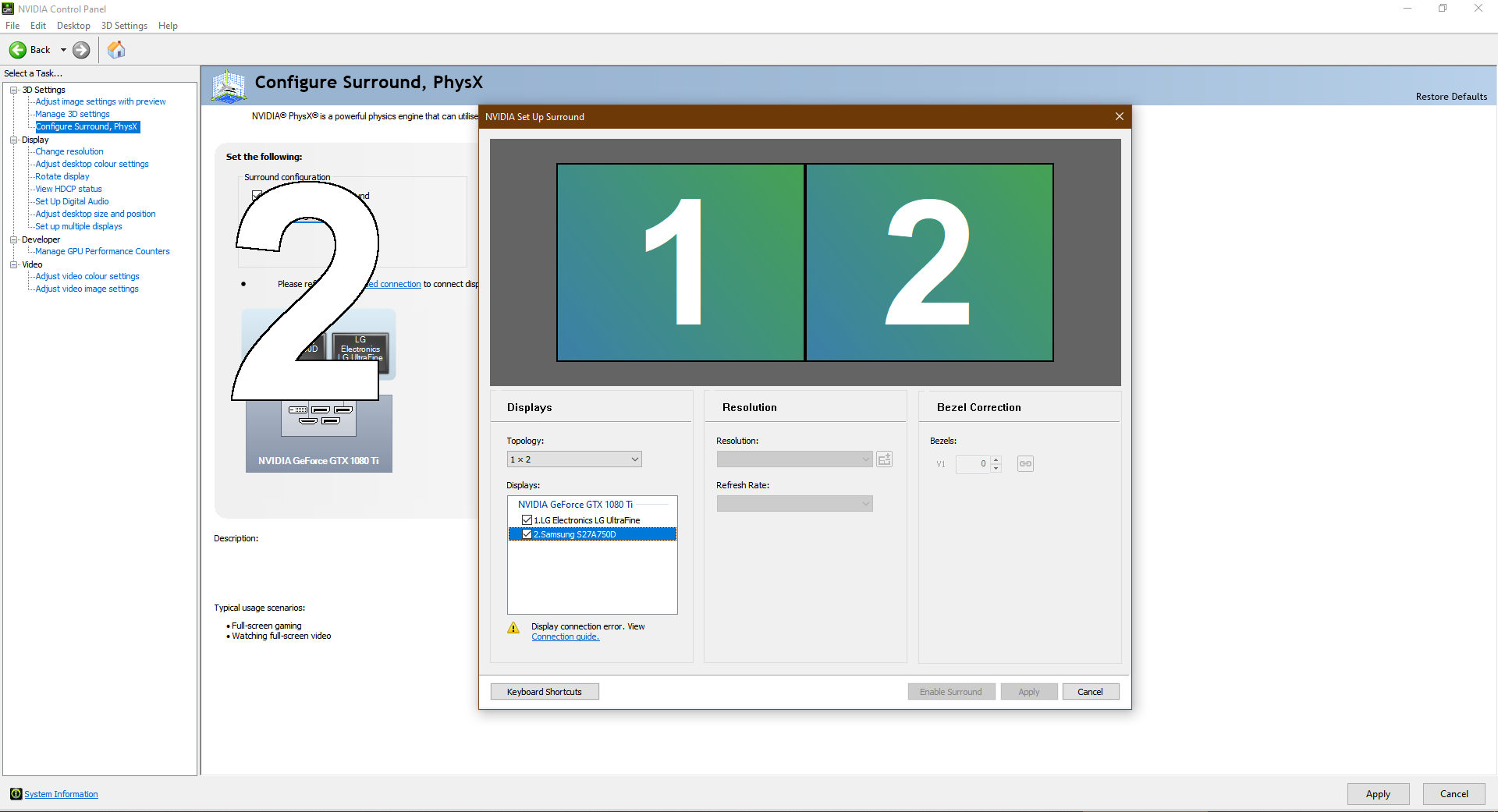Open the Desktop menu
1498x812 pixels.
click(x=73, y=26)
